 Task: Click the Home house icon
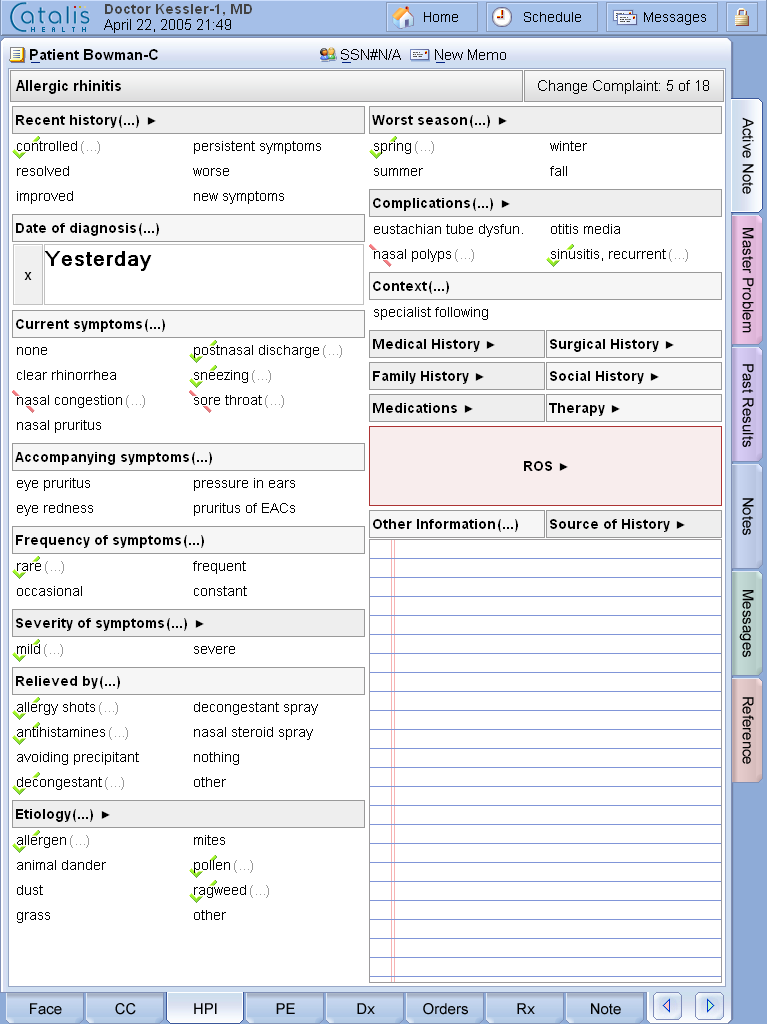coord(403,17)
